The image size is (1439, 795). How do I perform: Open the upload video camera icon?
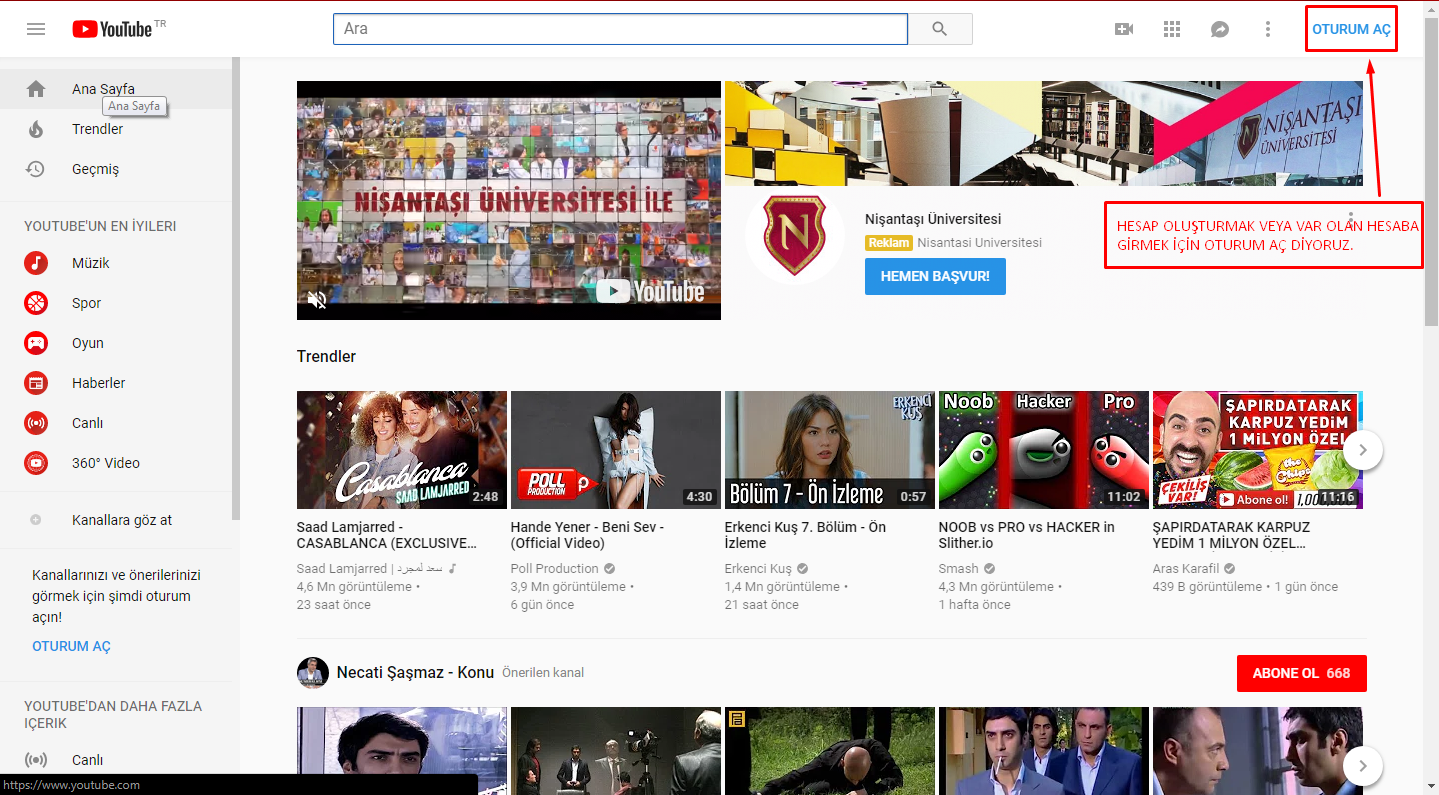point(1124,29)
